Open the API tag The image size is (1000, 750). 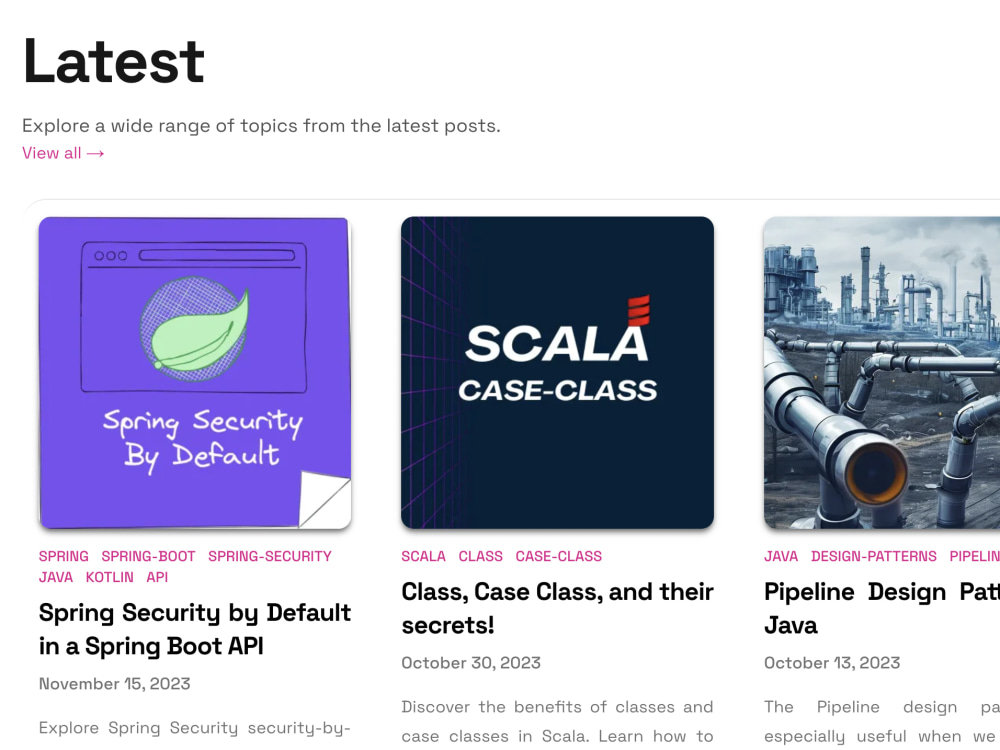click(157, 577)
